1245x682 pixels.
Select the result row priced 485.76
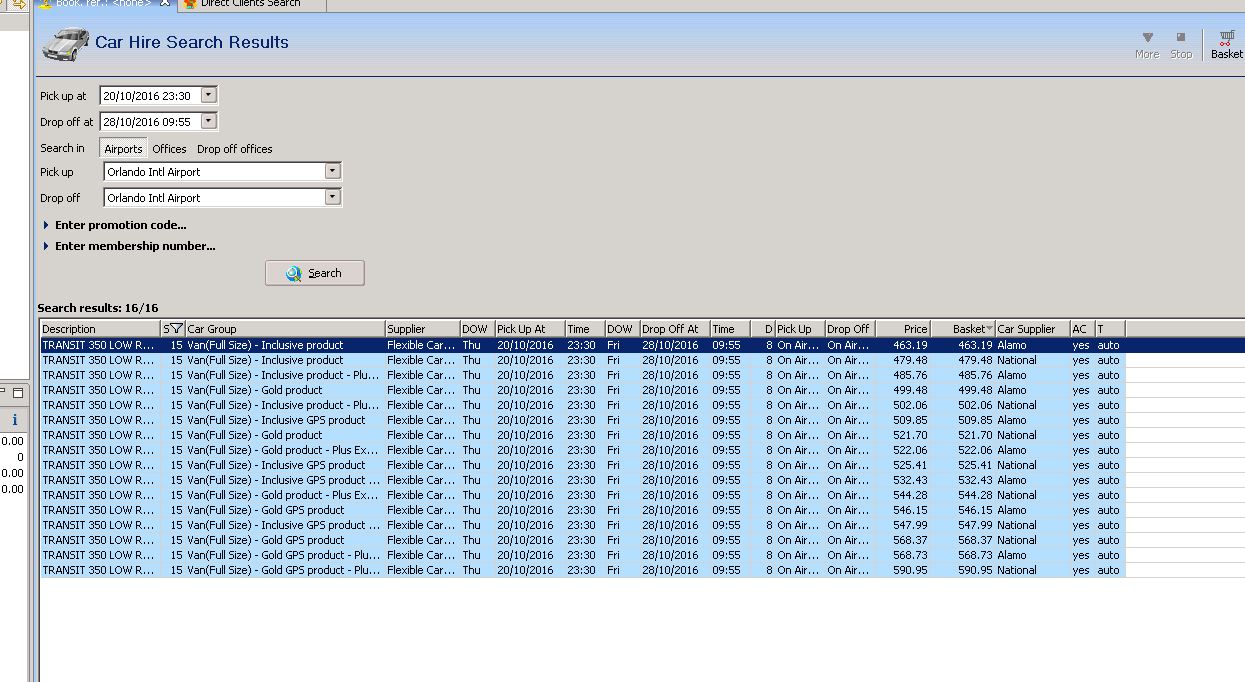[x=582, y=375]
